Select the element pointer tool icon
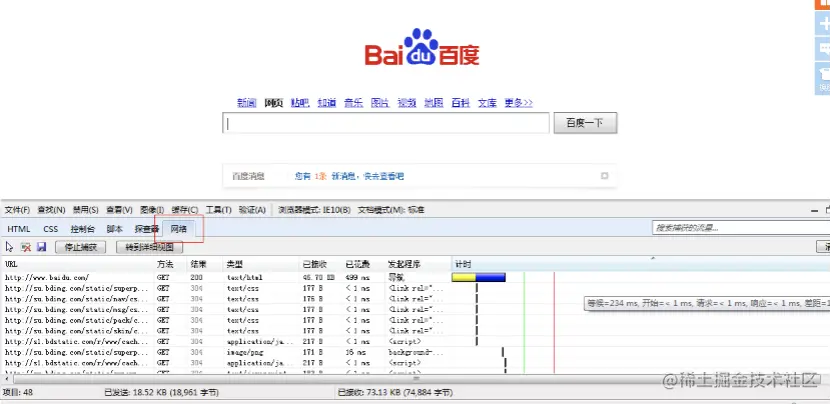This screenshot has width=832, height=404. [x=9, y=247]
